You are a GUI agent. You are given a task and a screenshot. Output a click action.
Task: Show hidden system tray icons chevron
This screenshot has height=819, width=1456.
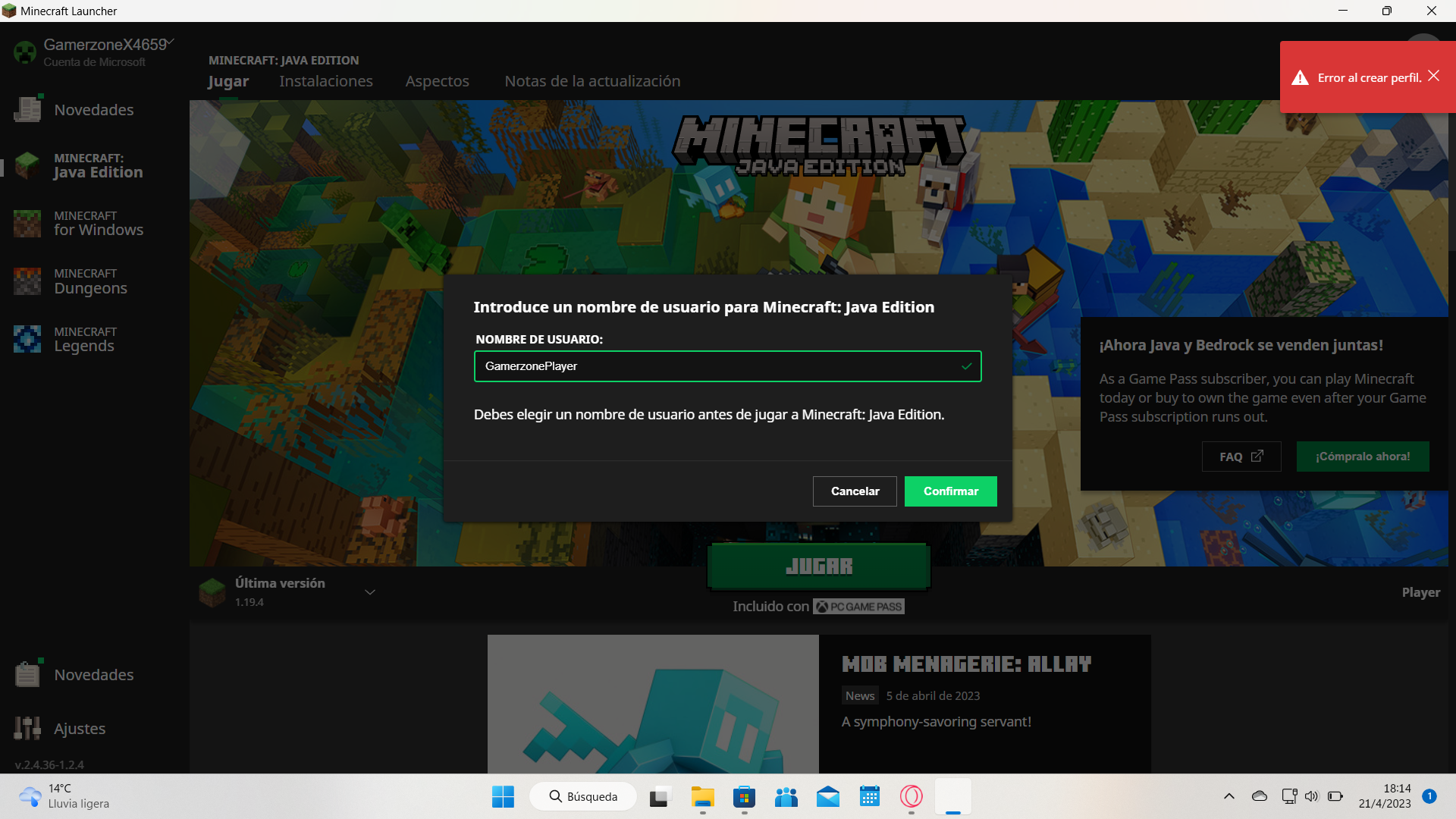(x=1228, y=796)
